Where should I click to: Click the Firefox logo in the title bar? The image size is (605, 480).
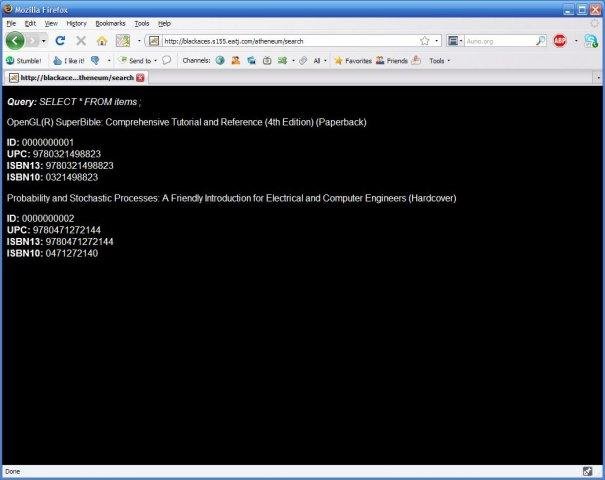click(8, 8)
